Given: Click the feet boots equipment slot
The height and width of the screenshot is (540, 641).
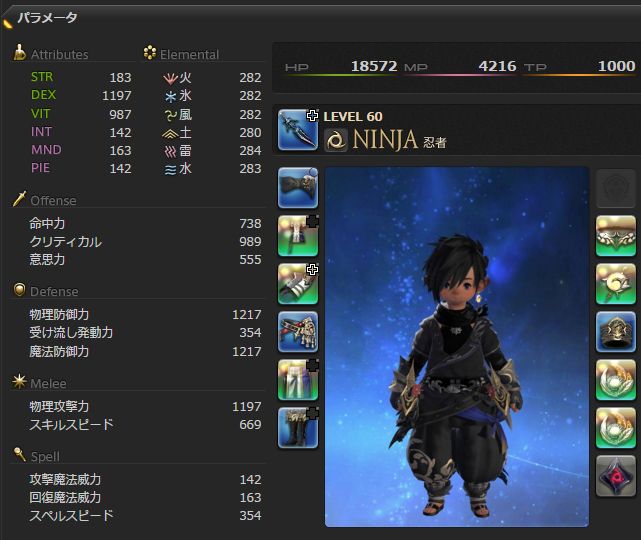Looking at the screenshot, I should [x=298, y=428].
